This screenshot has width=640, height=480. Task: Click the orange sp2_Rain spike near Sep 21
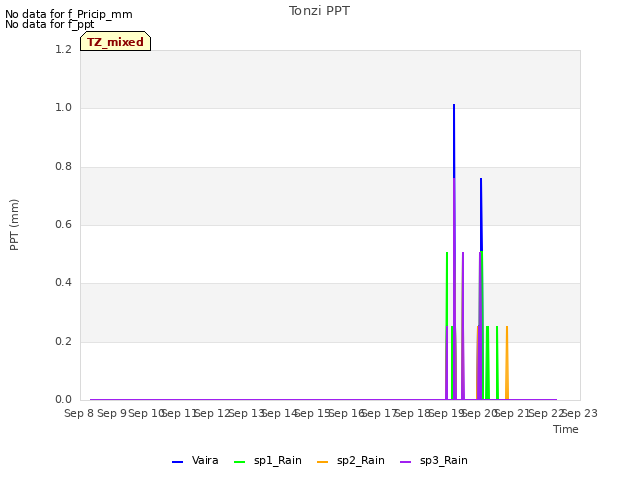pos(507,362)
